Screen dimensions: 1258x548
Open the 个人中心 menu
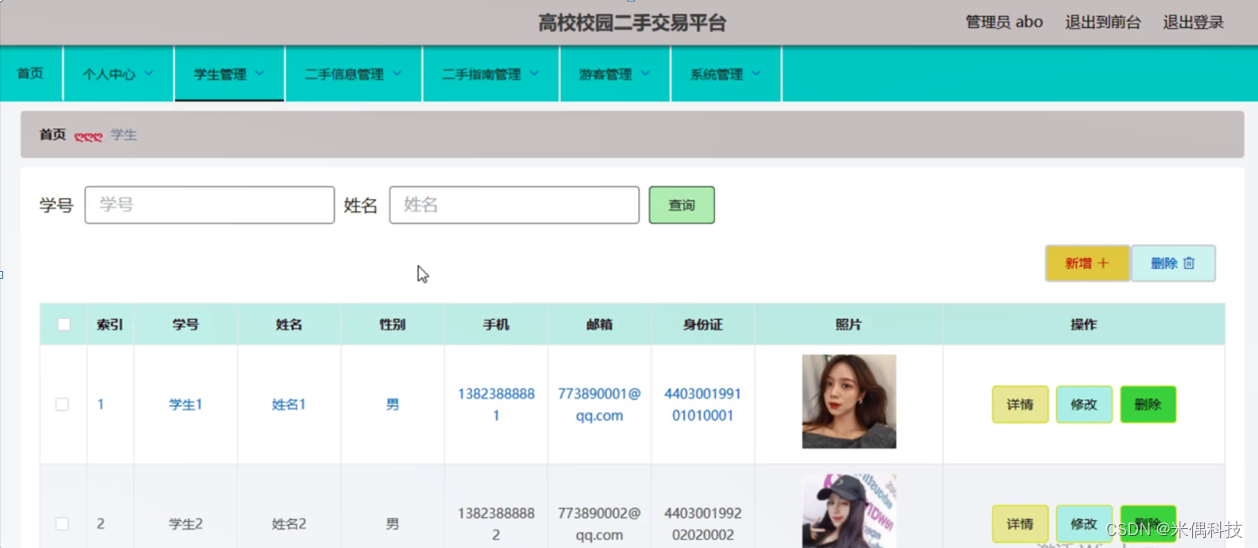(118, 73)
